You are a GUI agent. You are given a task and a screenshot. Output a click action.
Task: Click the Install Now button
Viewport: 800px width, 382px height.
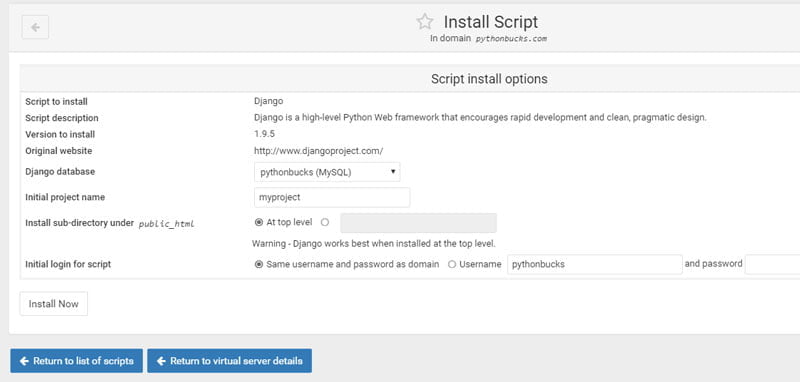[x=54, y=304]
